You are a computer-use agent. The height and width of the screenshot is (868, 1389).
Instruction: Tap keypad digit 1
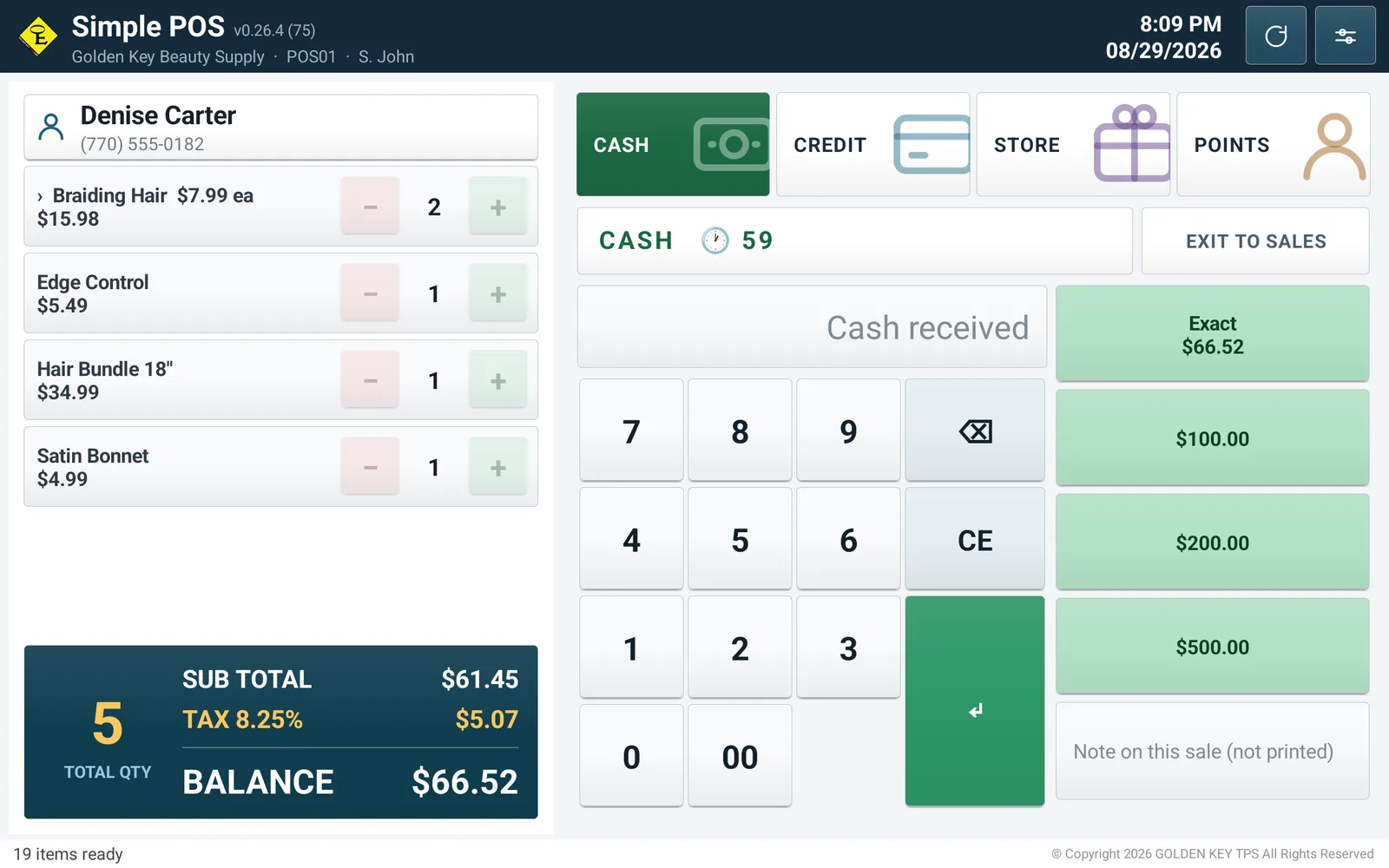[631, 648]
